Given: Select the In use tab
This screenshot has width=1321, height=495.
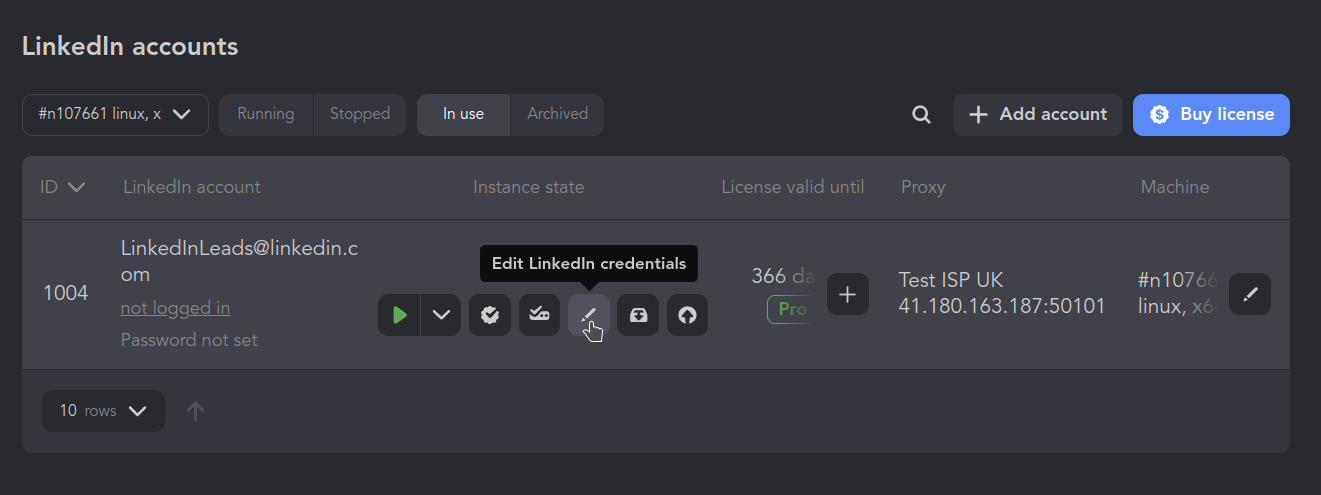Looking at the screenshot, I should pos(464,114).
